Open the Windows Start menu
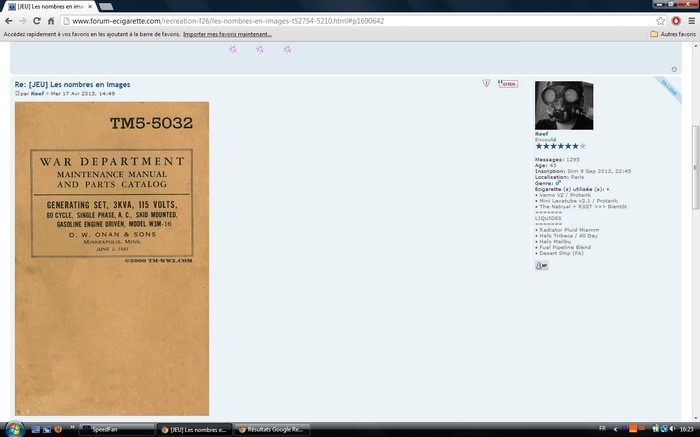 [x=13, y=429]
